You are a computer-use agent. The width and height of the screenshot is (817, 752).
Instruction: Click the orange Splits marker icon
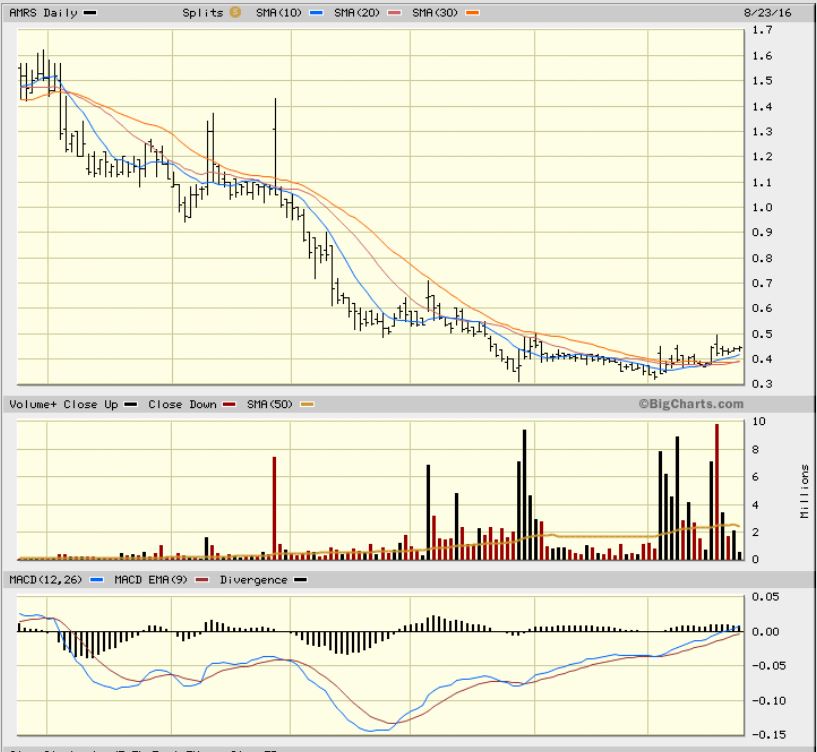(235, 13)
